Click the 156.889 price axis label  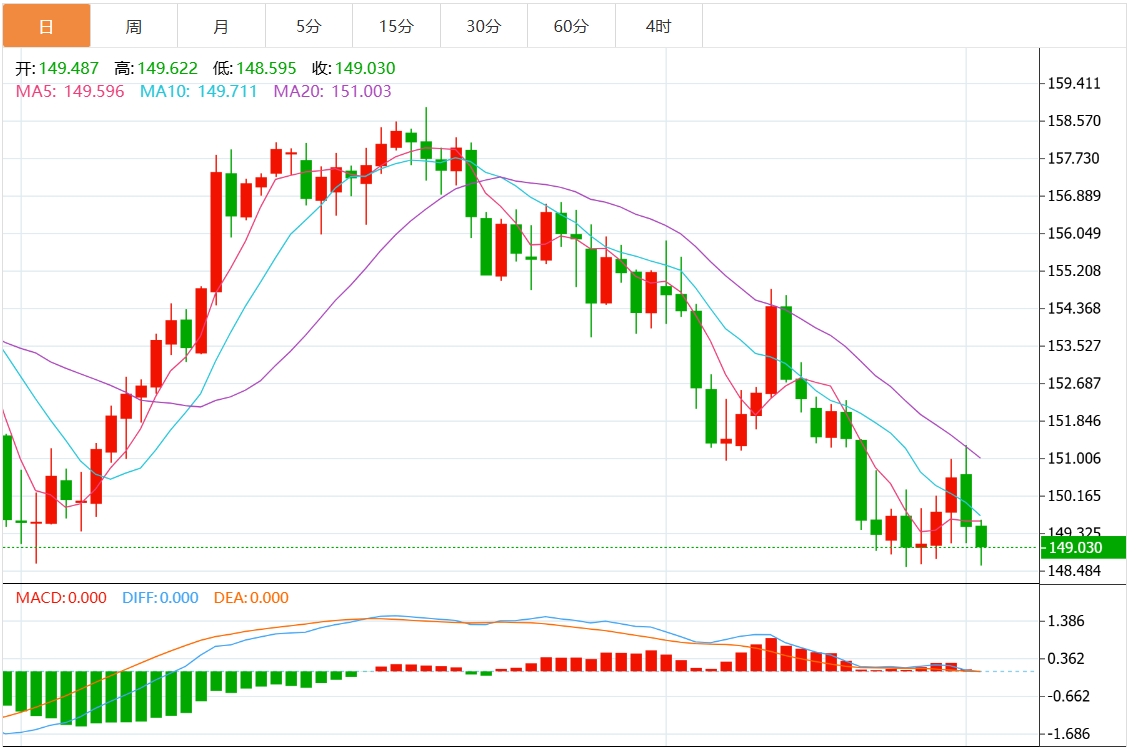click(x=1074, y=196)
